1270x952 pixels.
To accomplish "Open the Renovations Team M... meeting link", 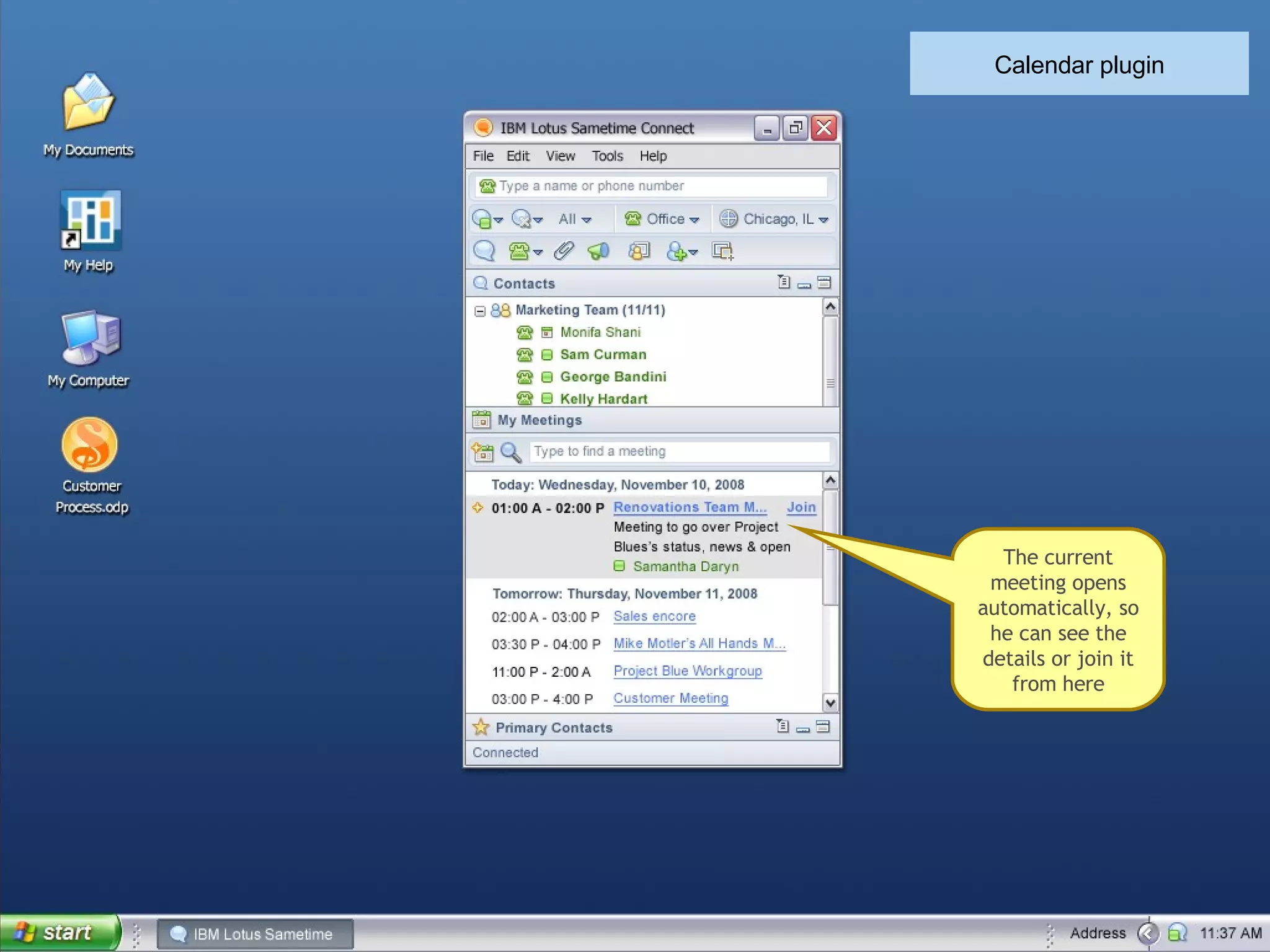I will (x=690, y=508).
